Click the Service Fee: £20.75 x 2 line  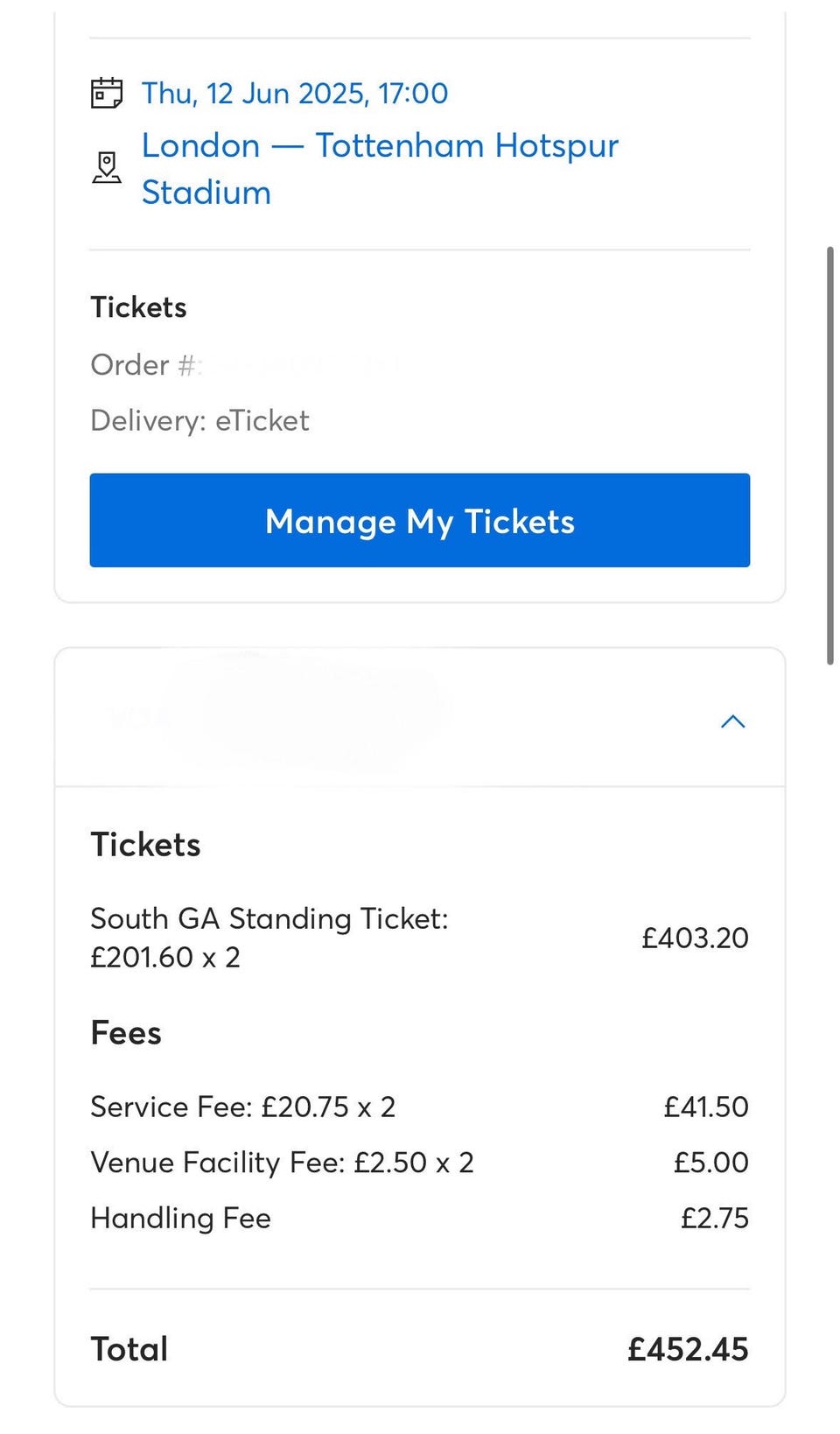242,1107
